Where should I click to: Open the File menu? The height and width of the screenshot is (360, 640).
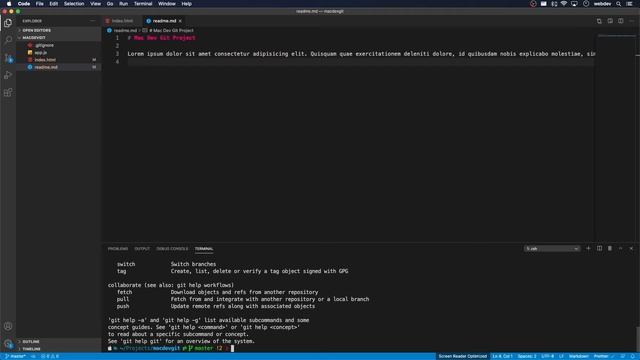pyautogui.click(x=40, y=4)
